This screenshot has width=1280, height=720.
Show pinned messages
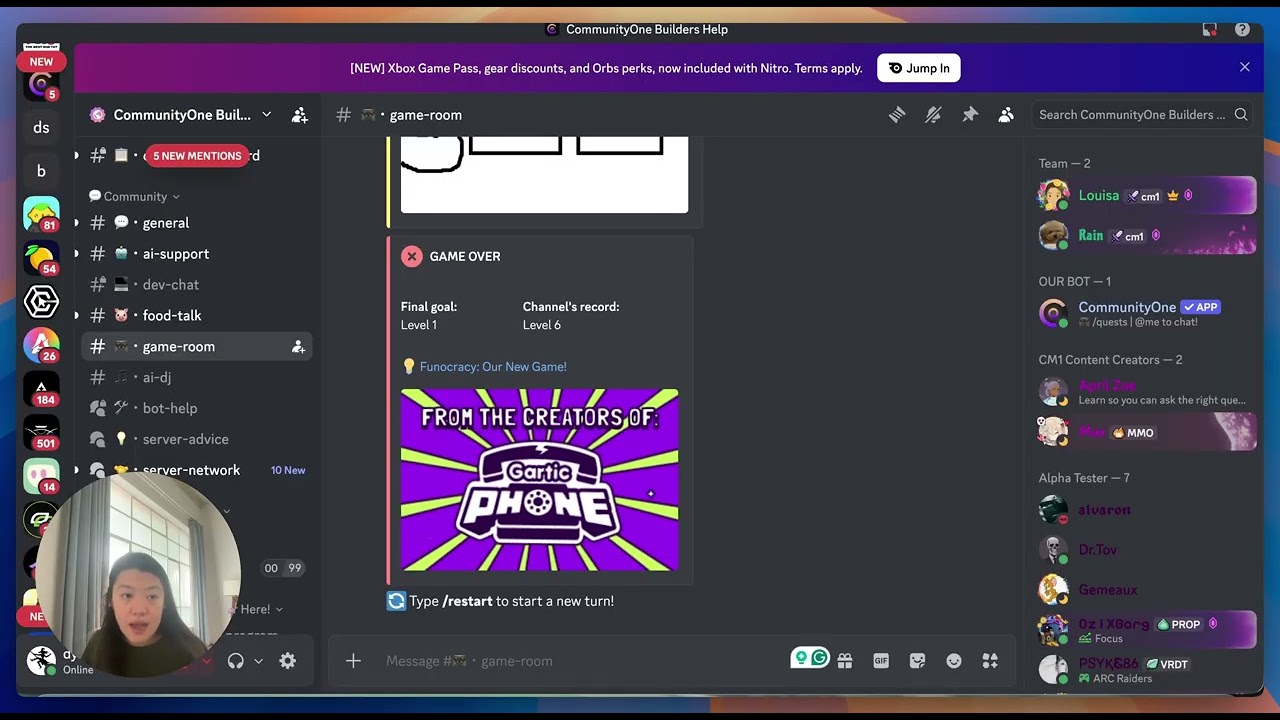[x=970, y=115]
